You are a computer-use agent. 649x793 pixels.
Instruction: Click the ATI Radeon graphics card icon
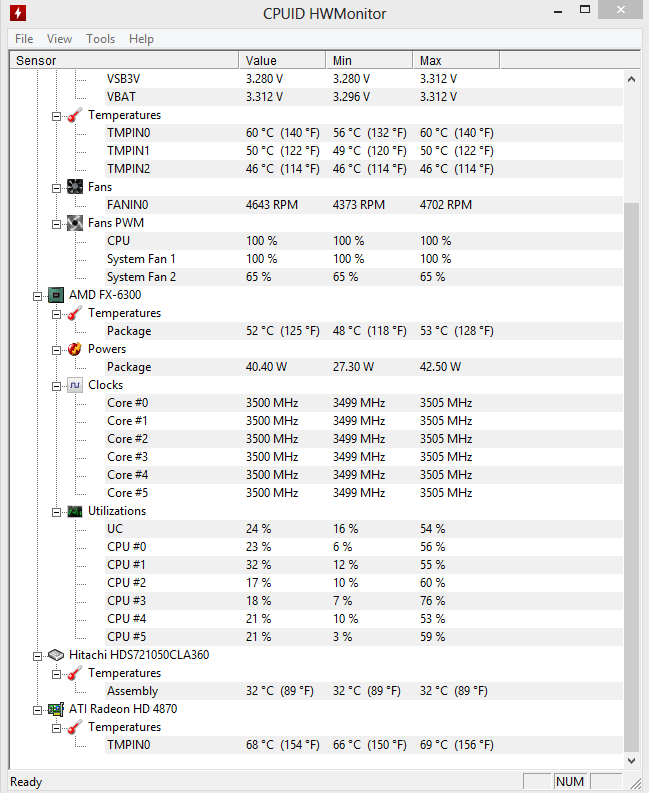56,709
